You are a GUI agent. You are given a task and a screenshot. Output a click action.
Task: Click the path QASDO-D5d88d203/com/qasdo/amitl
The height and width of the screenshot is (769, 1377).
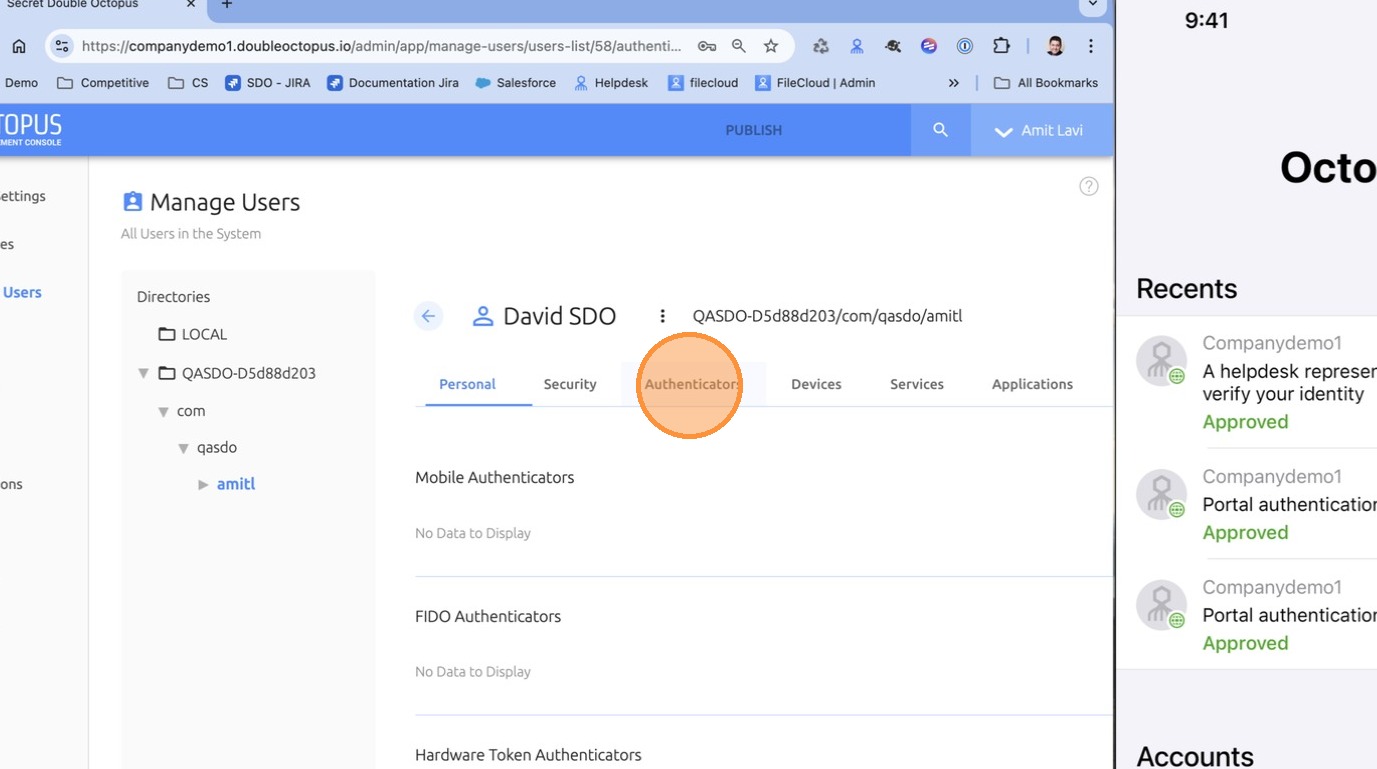(827, 316)
